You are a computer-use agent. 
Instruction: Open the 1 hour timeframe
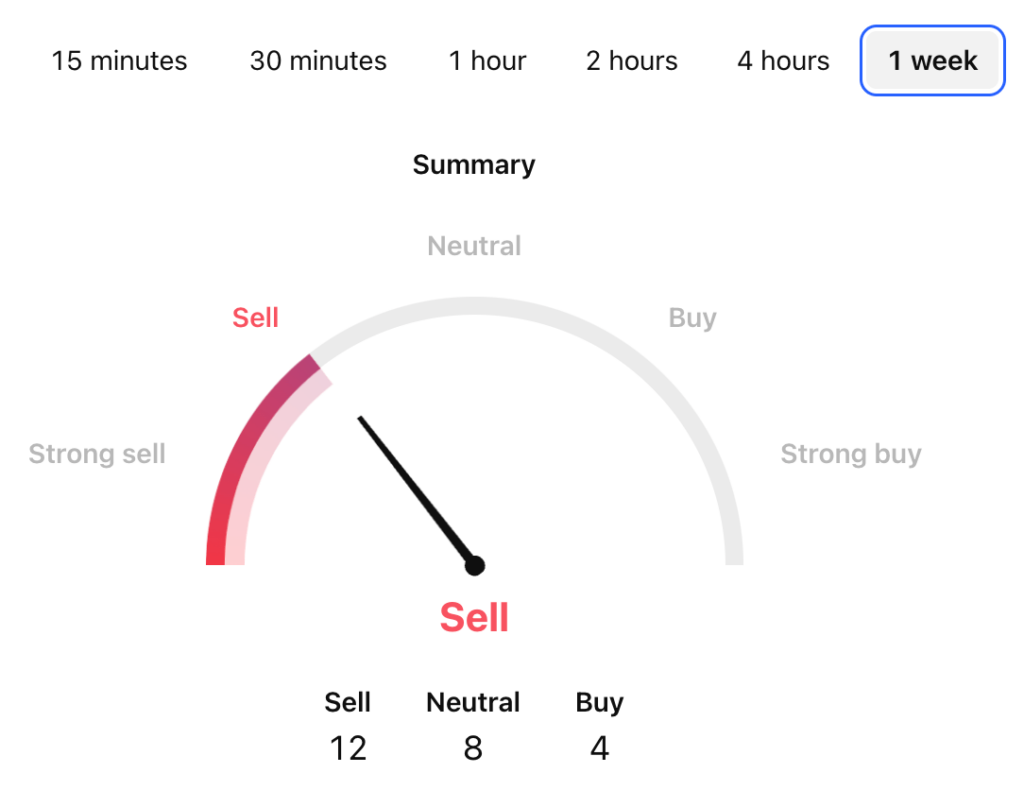pos(487,60)
